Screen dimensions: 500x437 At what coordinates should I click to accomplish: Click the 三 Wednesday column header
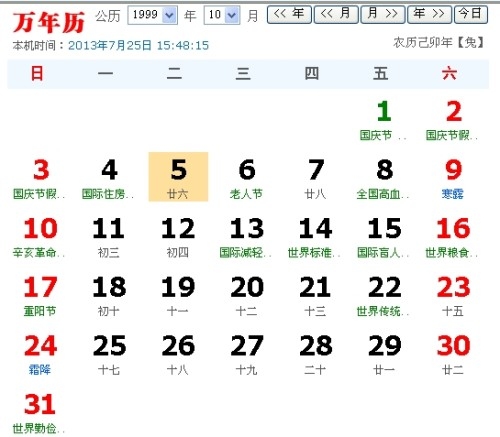tap(243, 73)
